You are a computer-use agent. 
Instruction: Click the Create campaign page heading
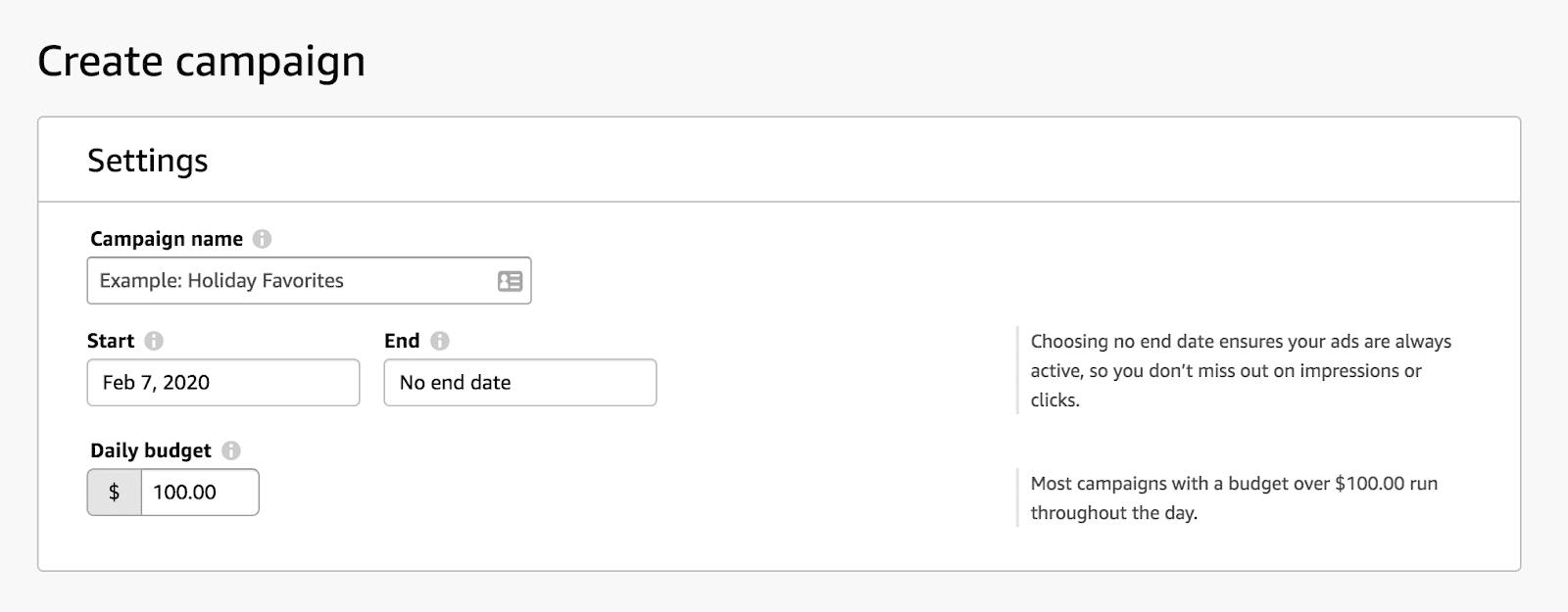tap(202, 61)
